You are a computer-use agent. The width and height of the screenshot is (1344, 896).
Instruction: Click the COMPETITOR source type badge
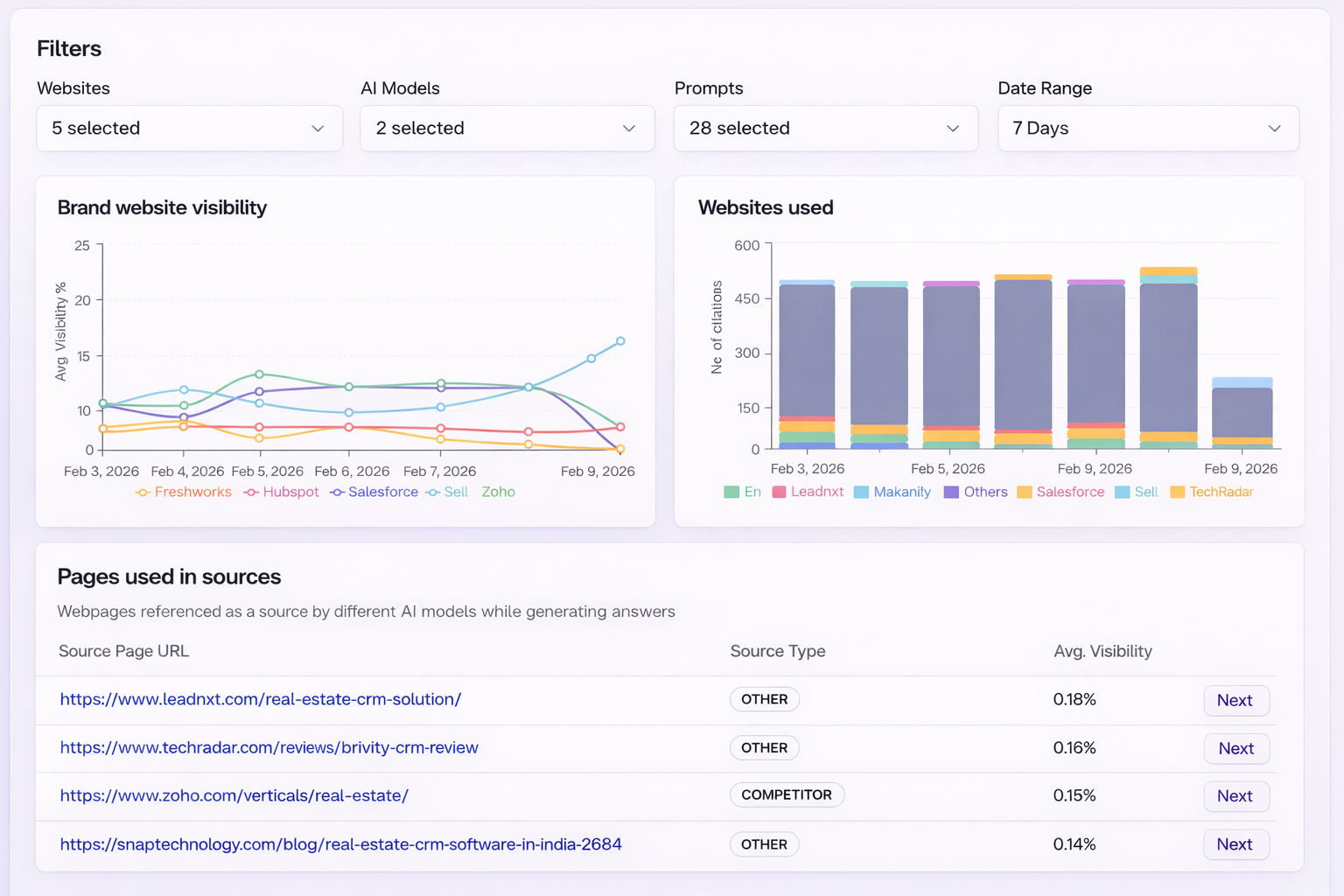click(786, 795)
